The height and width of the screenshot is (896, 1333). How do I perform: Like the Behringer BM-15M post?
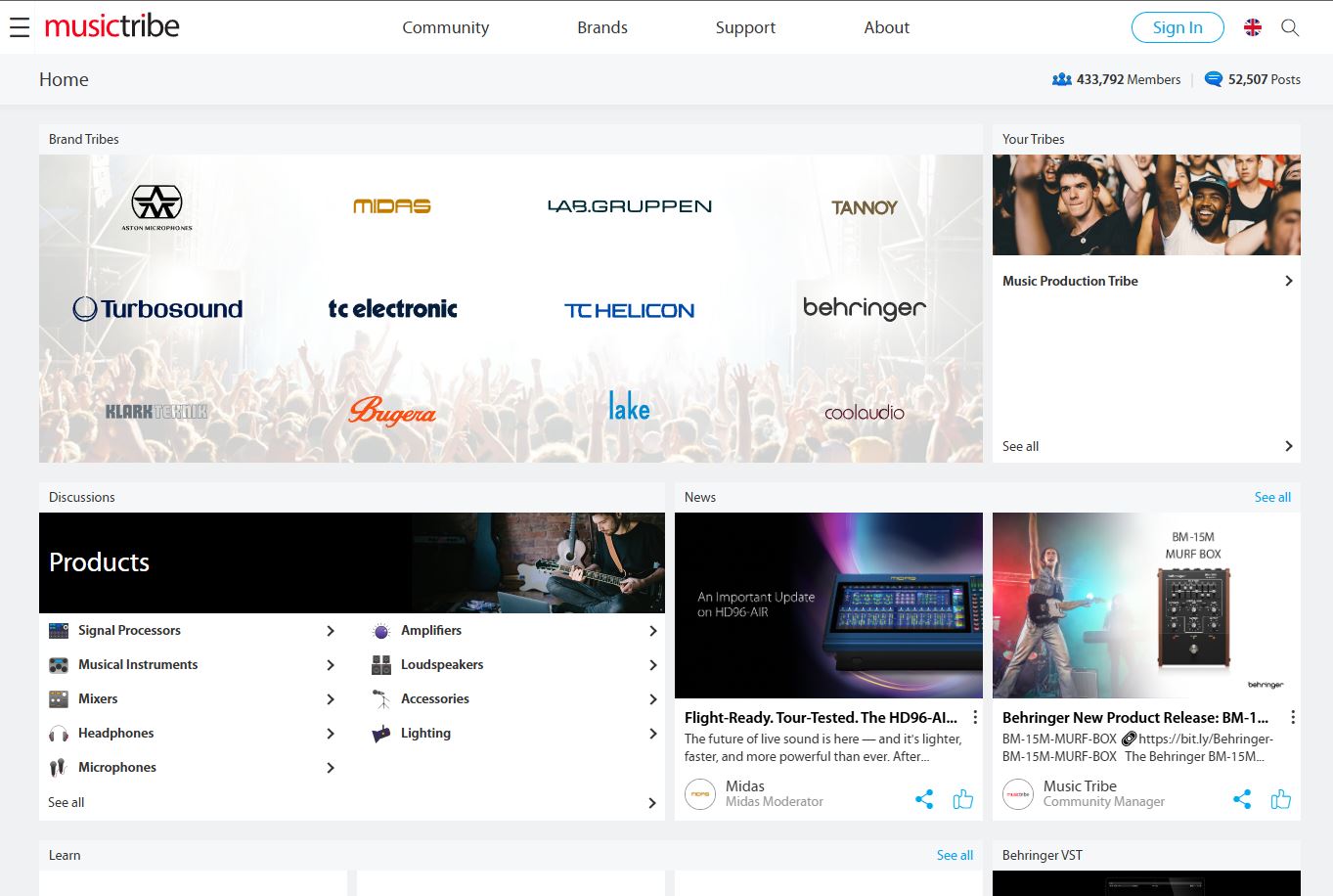(1281, 799)
